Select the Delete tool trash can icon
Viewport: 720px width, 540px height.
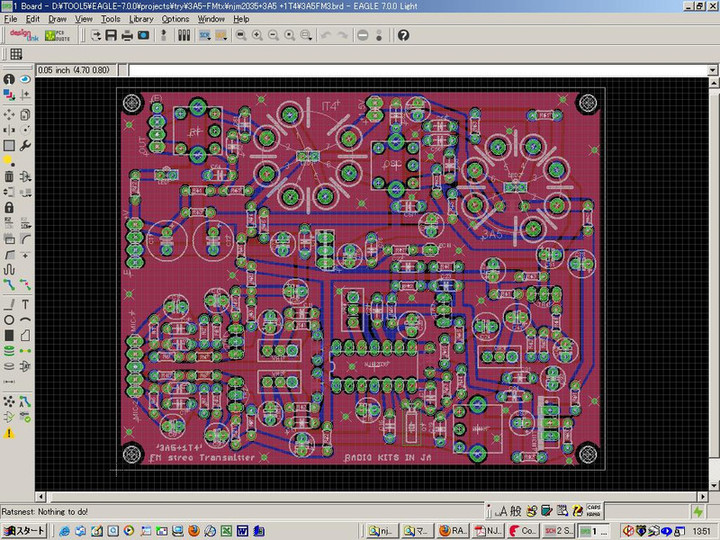point(8,175)
